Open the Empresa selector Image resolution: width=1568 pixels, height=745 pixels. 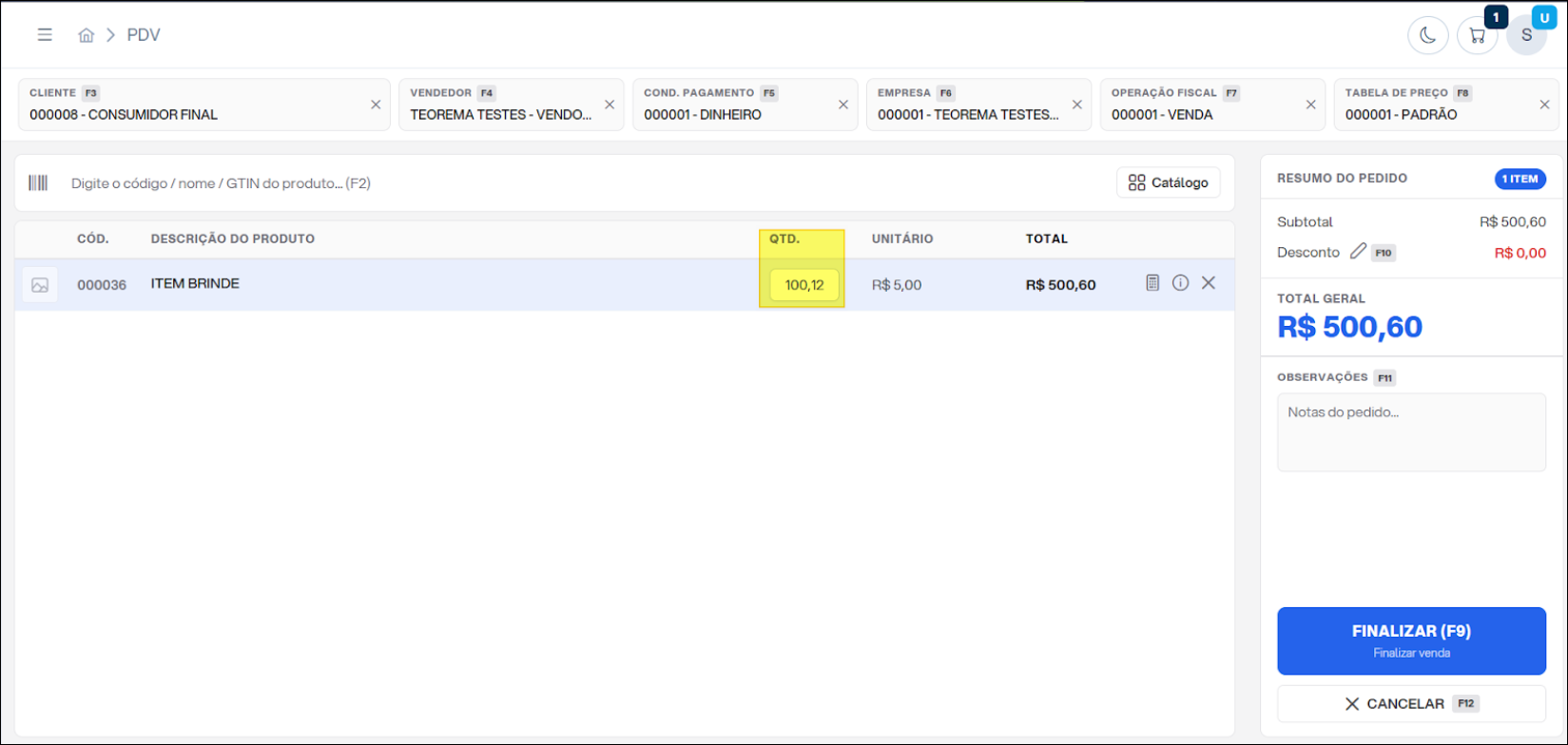(979, 105)
